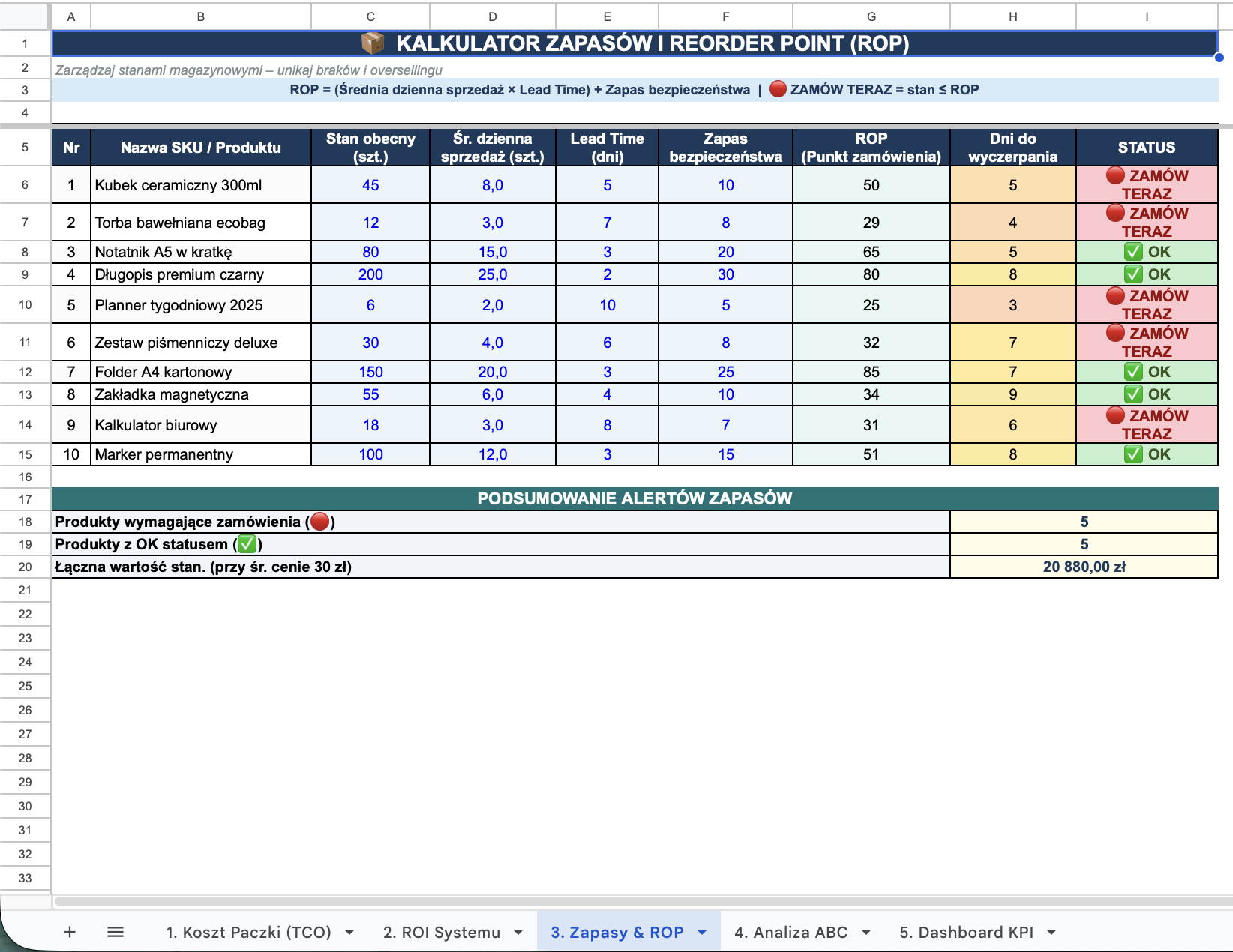Select the row 10 header
The image size is (1233, 952).
coord(25,305)
